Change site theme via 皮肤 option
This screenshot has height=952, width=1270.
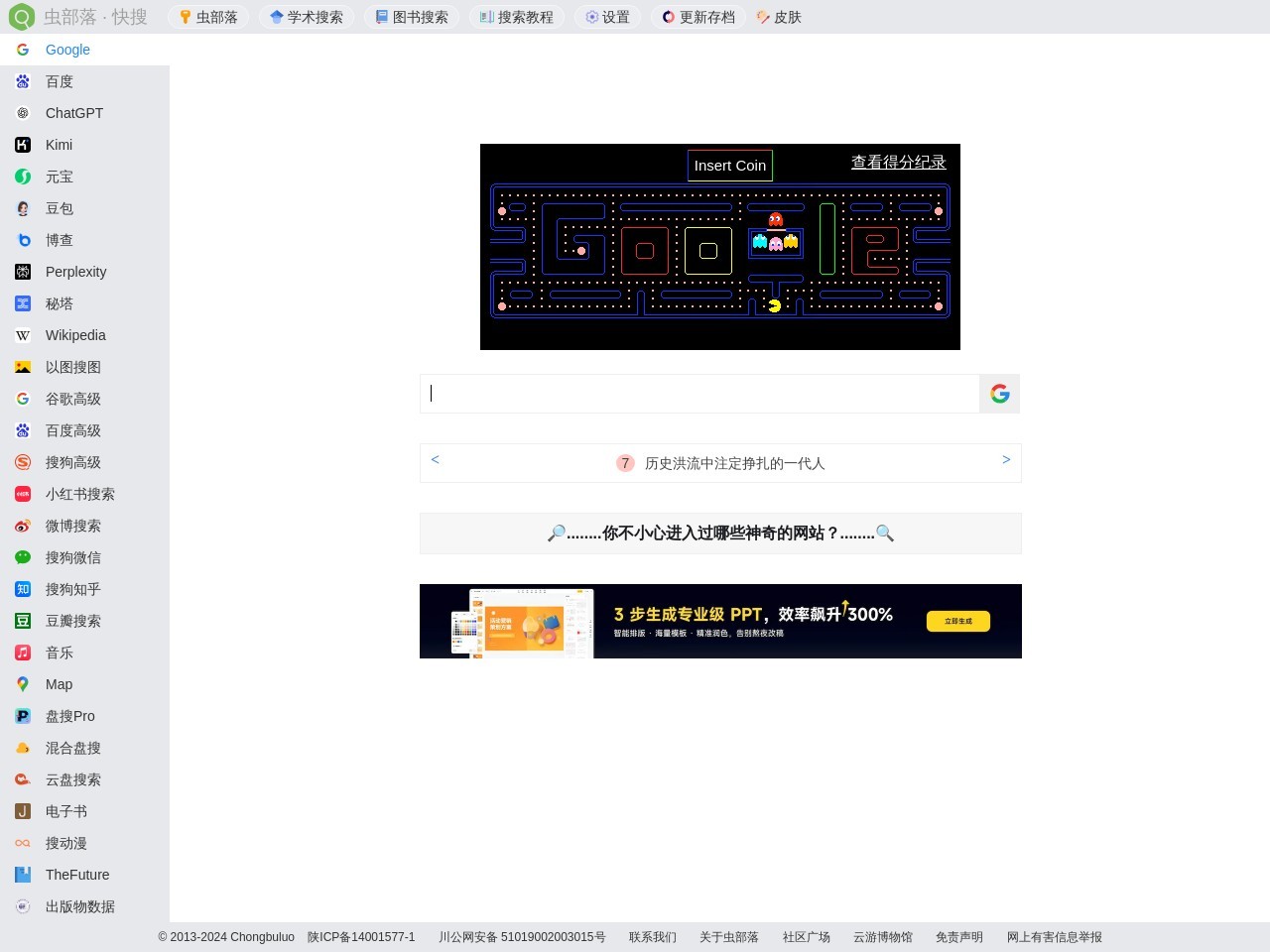[779, 17]
